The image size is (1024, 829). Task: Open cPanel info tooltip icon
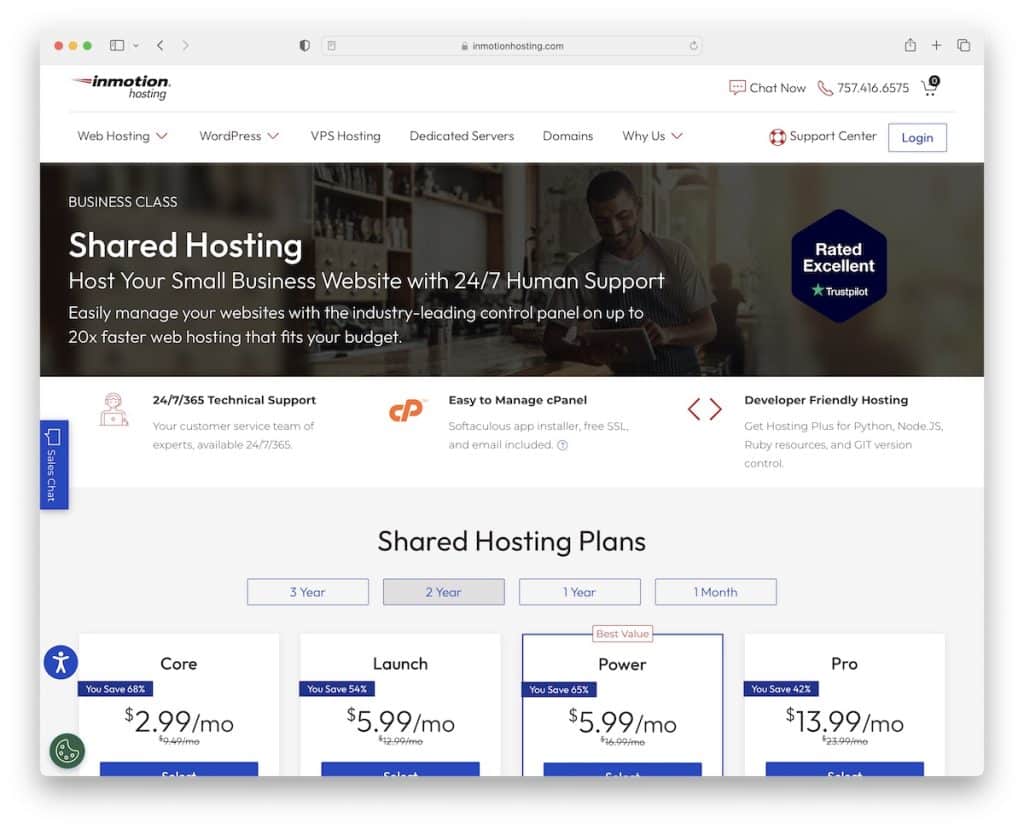click(x=562, y=445)
